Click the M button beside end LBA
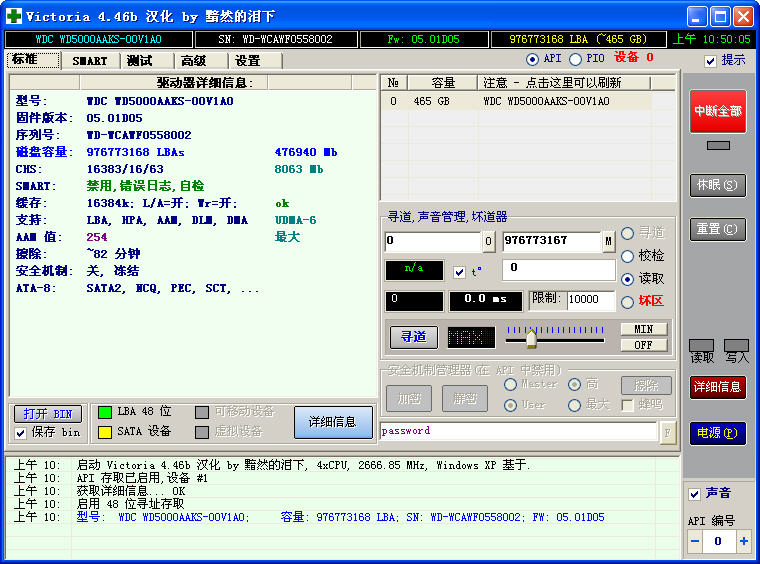The image size is (760, 564). 608,241
